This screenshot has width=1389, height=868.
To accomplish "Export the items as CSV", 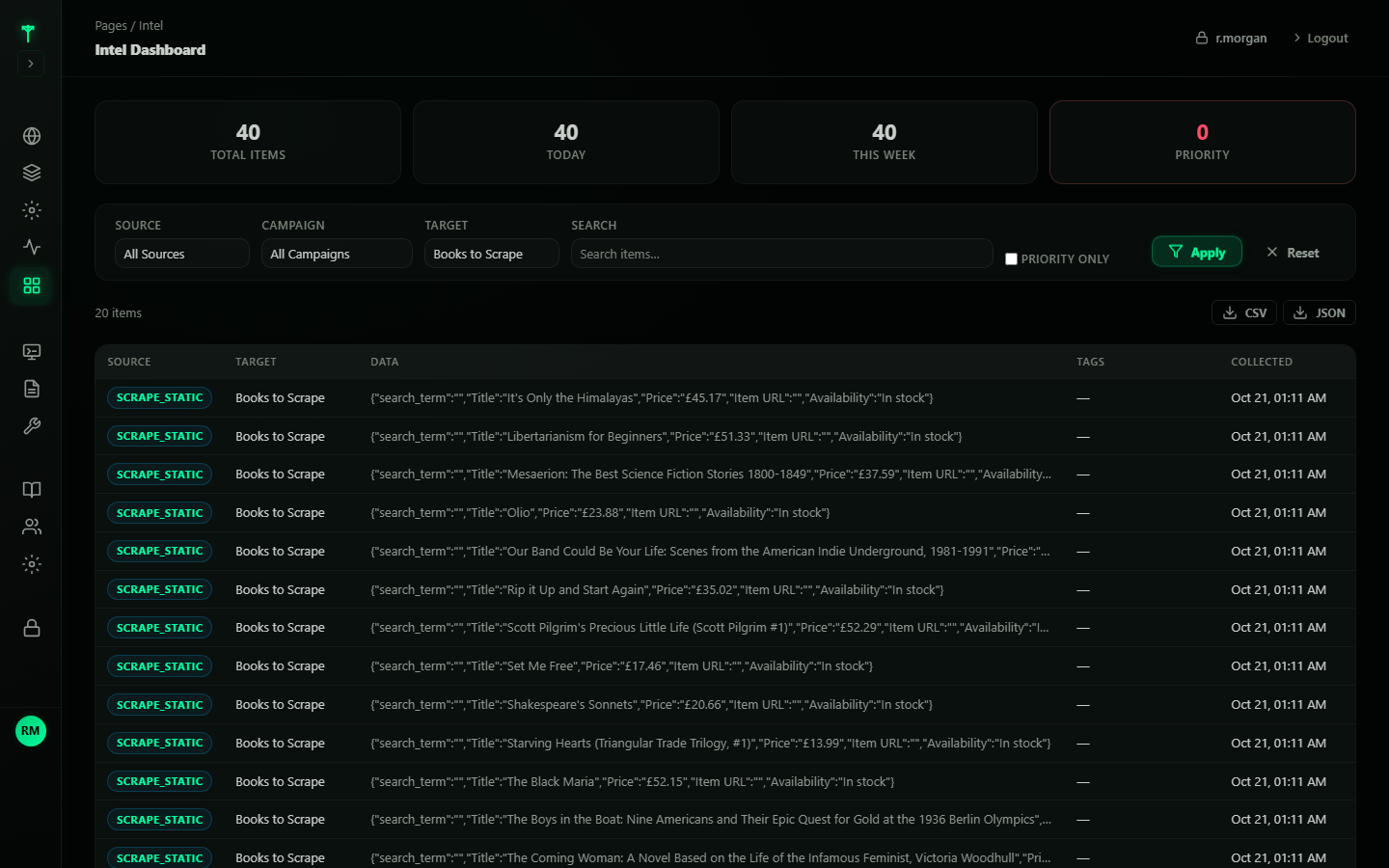I will point(1244,312).
